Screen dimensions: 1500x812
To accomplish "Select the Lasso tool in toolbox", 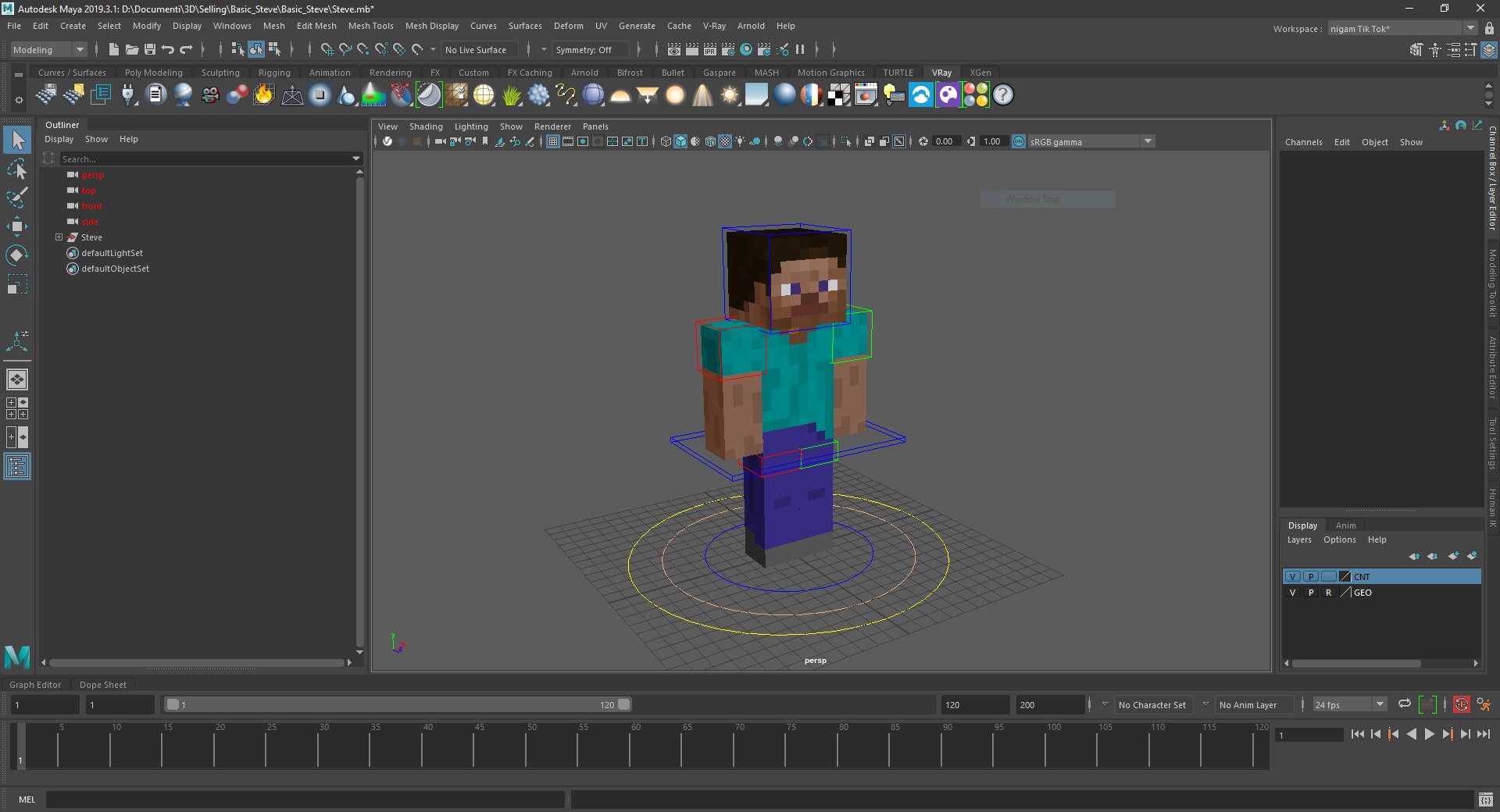I will (x=17, y=169).
